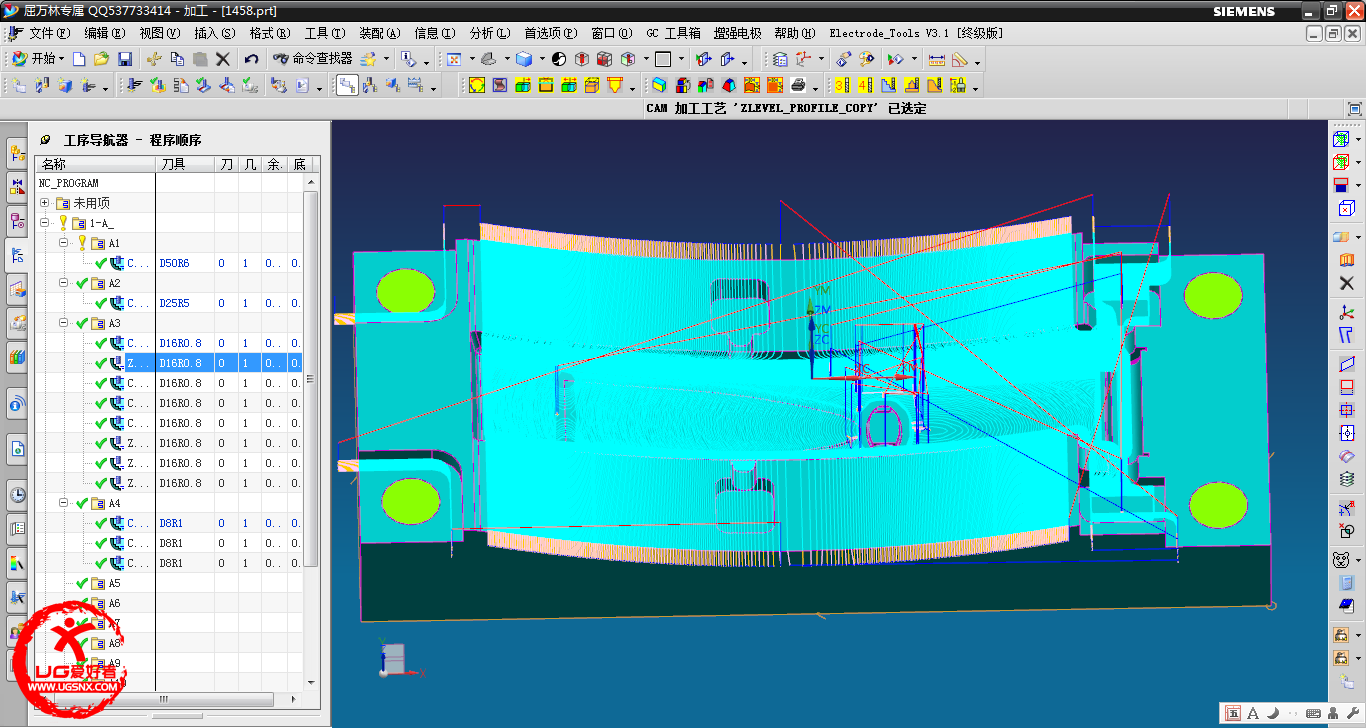Click the 刀具 column header
Screen dimensions: 1366x728
[185, 164]
